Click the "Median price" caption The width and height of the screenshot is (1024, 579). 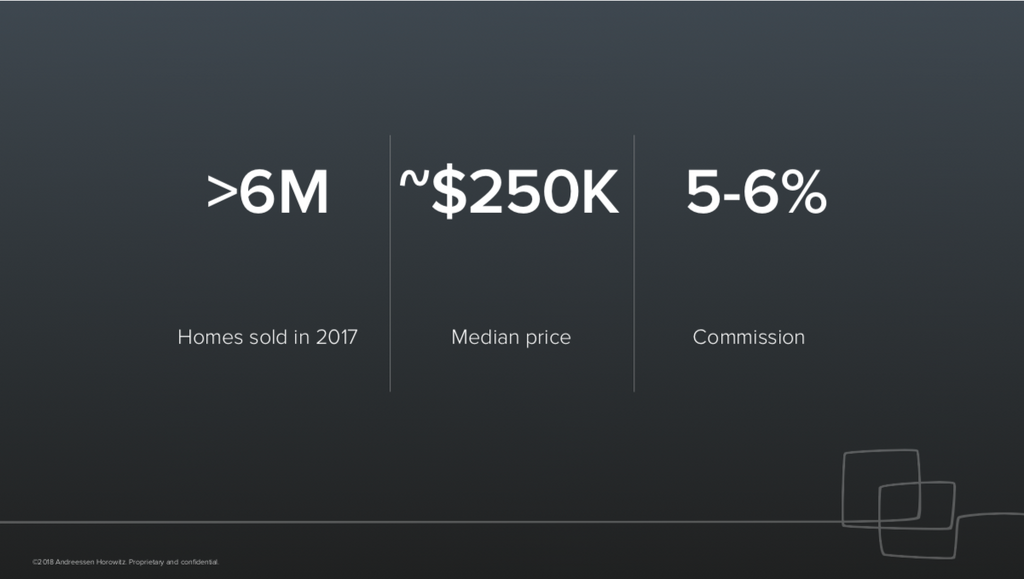(x=511, y=337)
